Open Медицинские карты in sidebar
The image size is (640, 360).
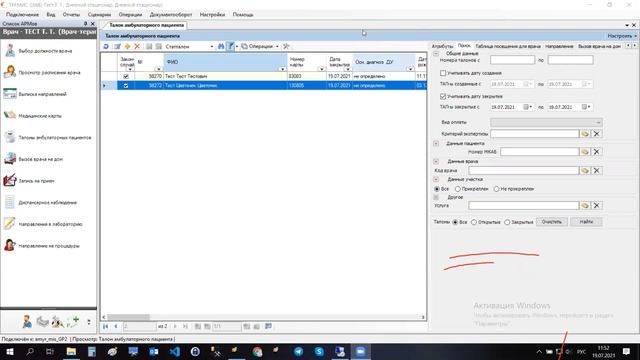pos(33,116)
